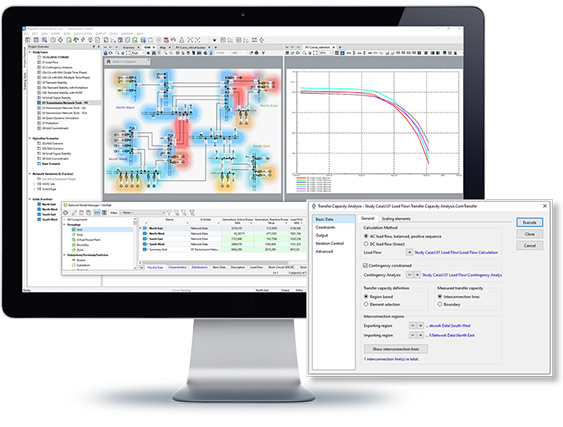
Task: Select the Boundary radio option
Action: pyautogui.click(x=439, y=304)
